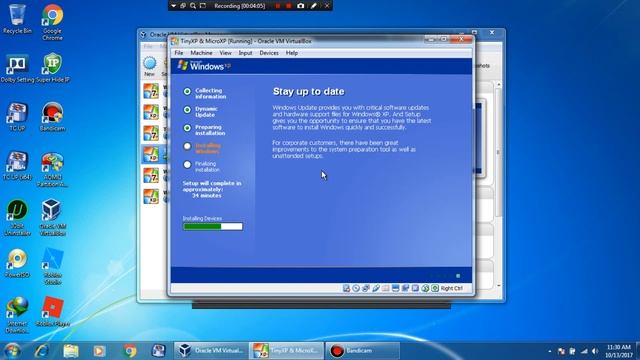Click the mouse integration status icon

pyautogui.click(x=425, y=288)
